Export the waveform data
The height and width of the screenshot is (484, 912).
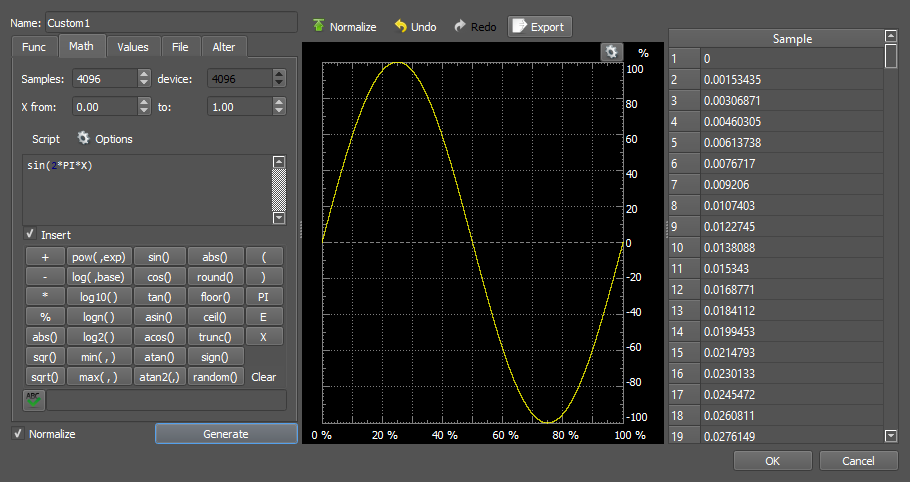(539, 27)
